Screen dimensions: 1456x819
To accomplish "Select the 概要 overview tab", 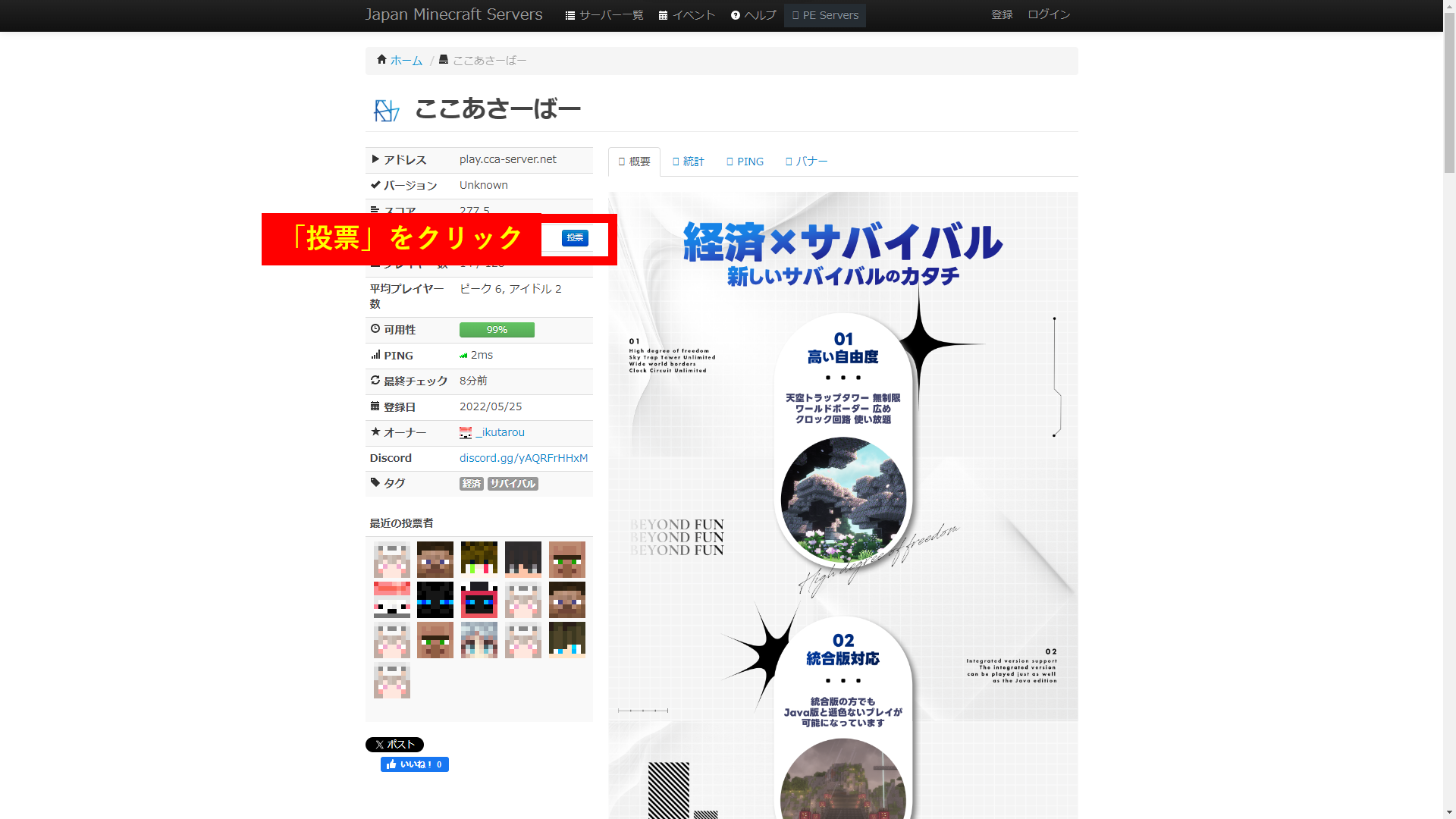I will tap(635, 162).
